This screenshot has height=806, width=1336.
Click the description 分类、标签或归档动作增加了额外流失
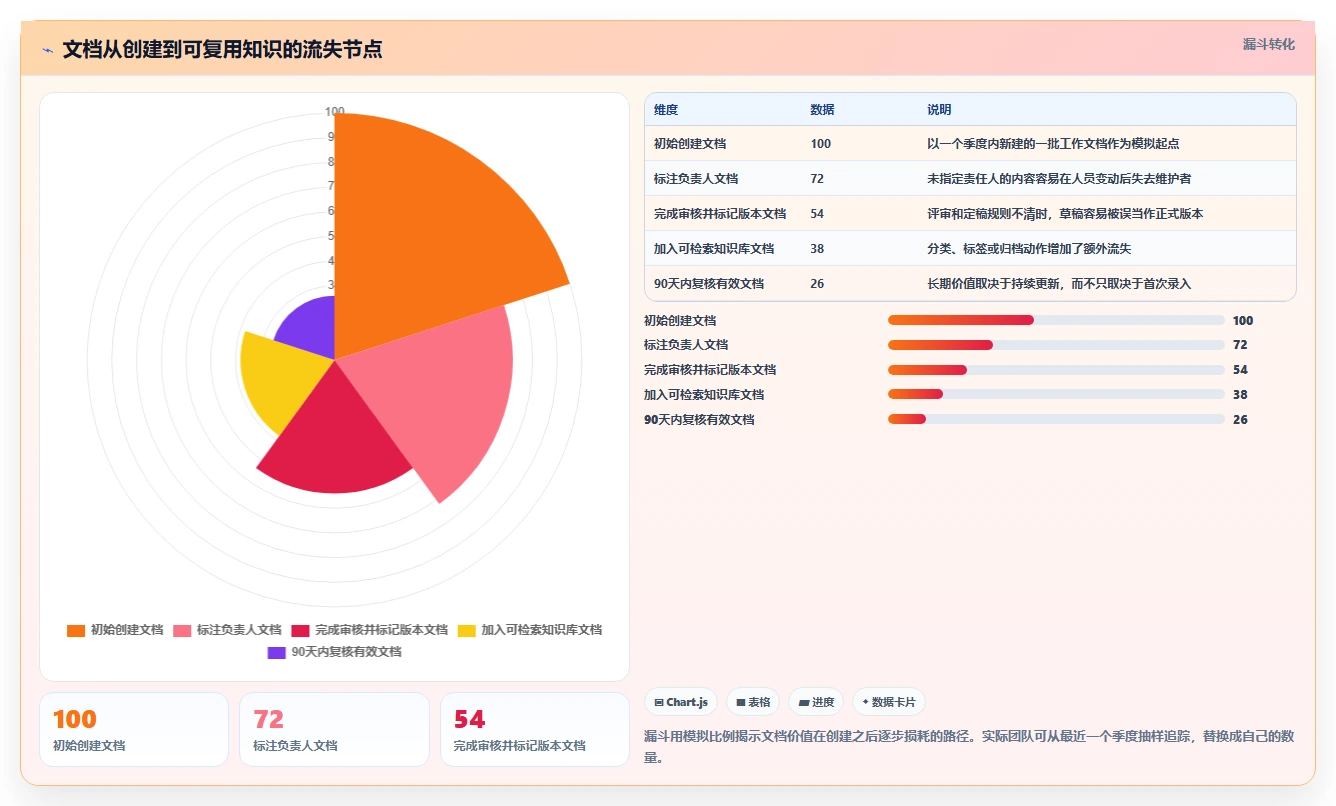1029,249
